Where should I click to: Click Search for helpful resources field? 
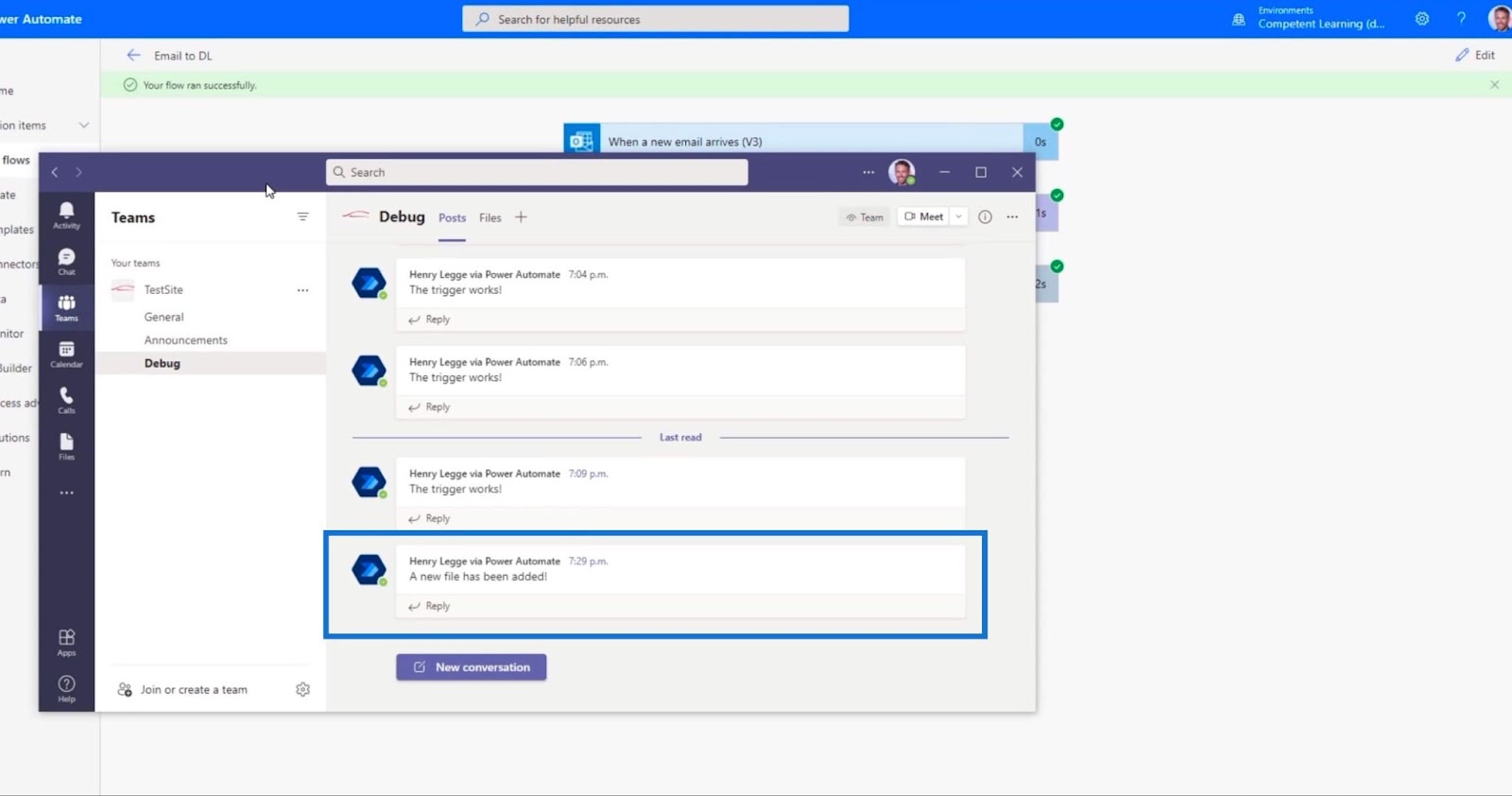[655, 19]
